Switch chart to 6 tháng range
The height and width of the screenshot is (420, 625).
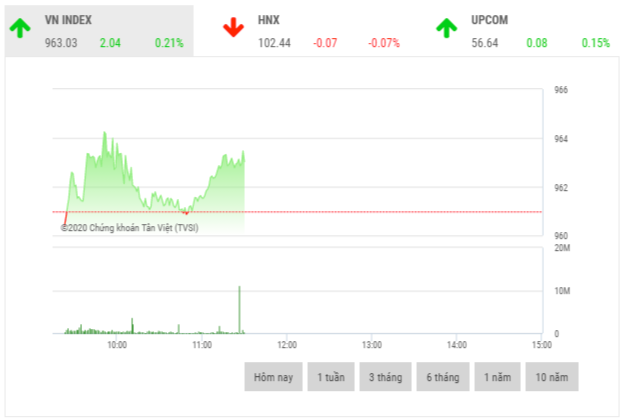pos(442,377)
